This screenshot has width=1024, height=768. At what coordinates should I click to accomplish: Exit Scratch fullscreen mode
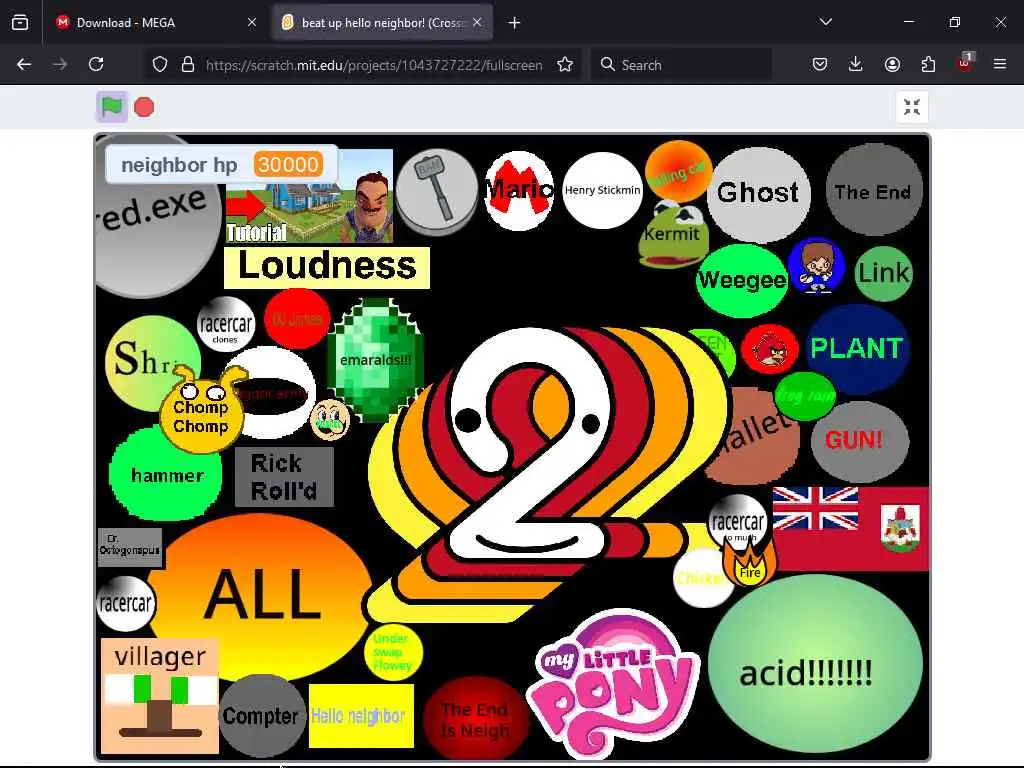pos(912,107)
